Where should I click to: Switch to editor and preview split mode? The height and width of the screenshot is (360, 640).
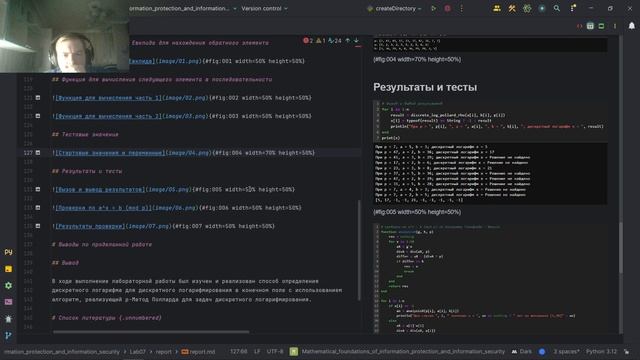[590, 26]
